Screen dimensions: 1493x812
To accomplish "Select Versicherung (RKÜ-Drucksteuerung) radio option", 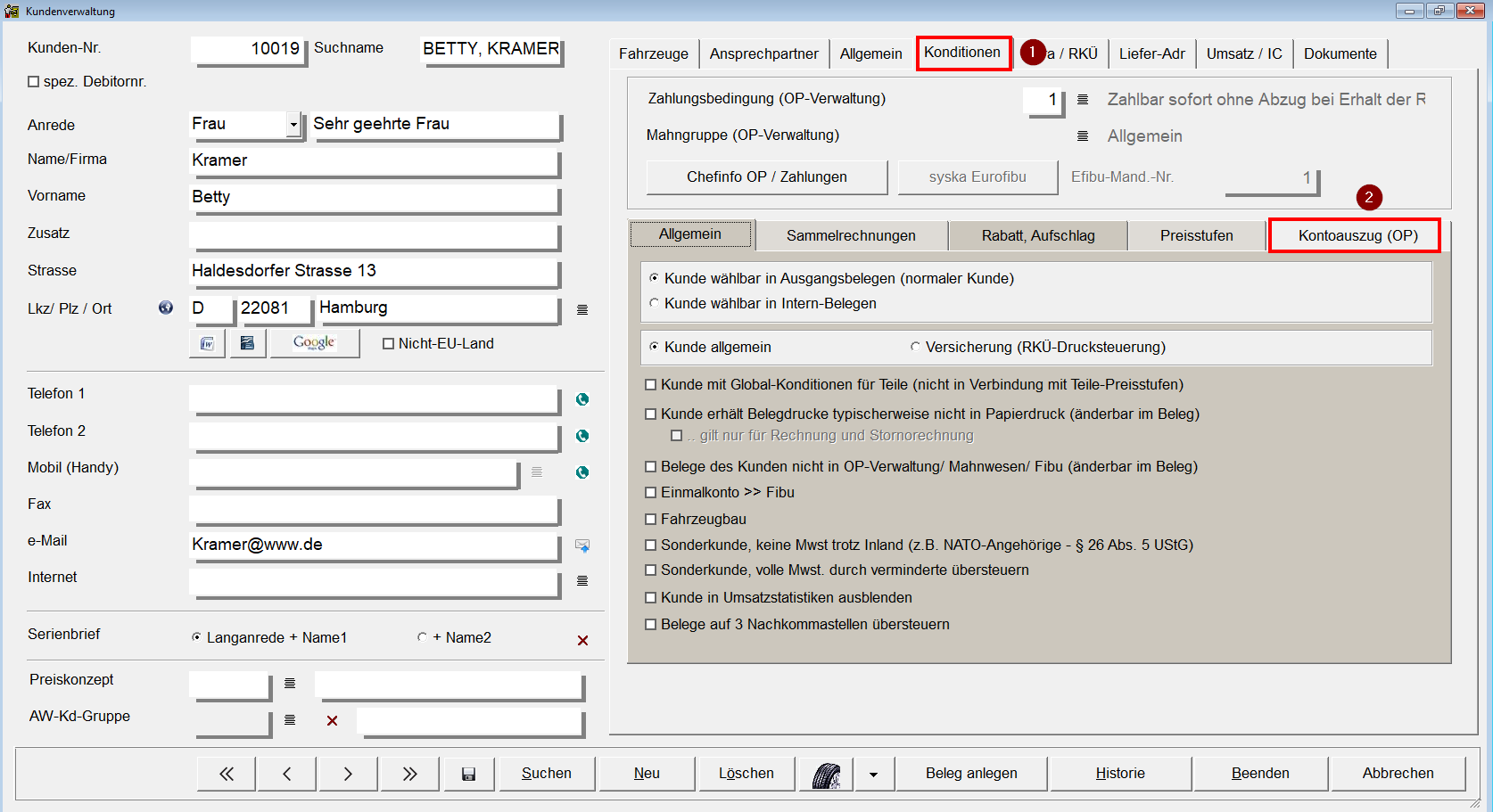I will pos(915,347).
